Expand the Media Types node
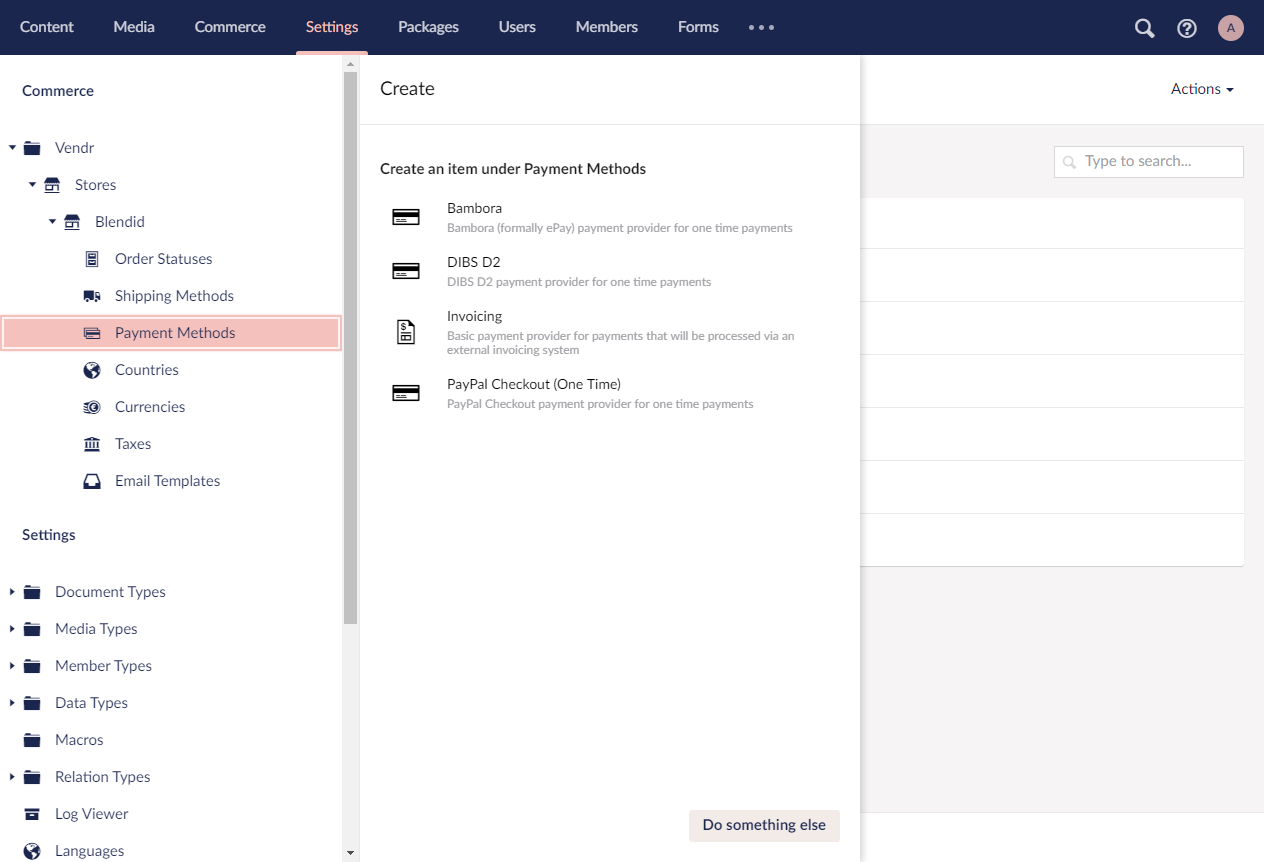Screen dimensions: 1264x862 (12, 629)
